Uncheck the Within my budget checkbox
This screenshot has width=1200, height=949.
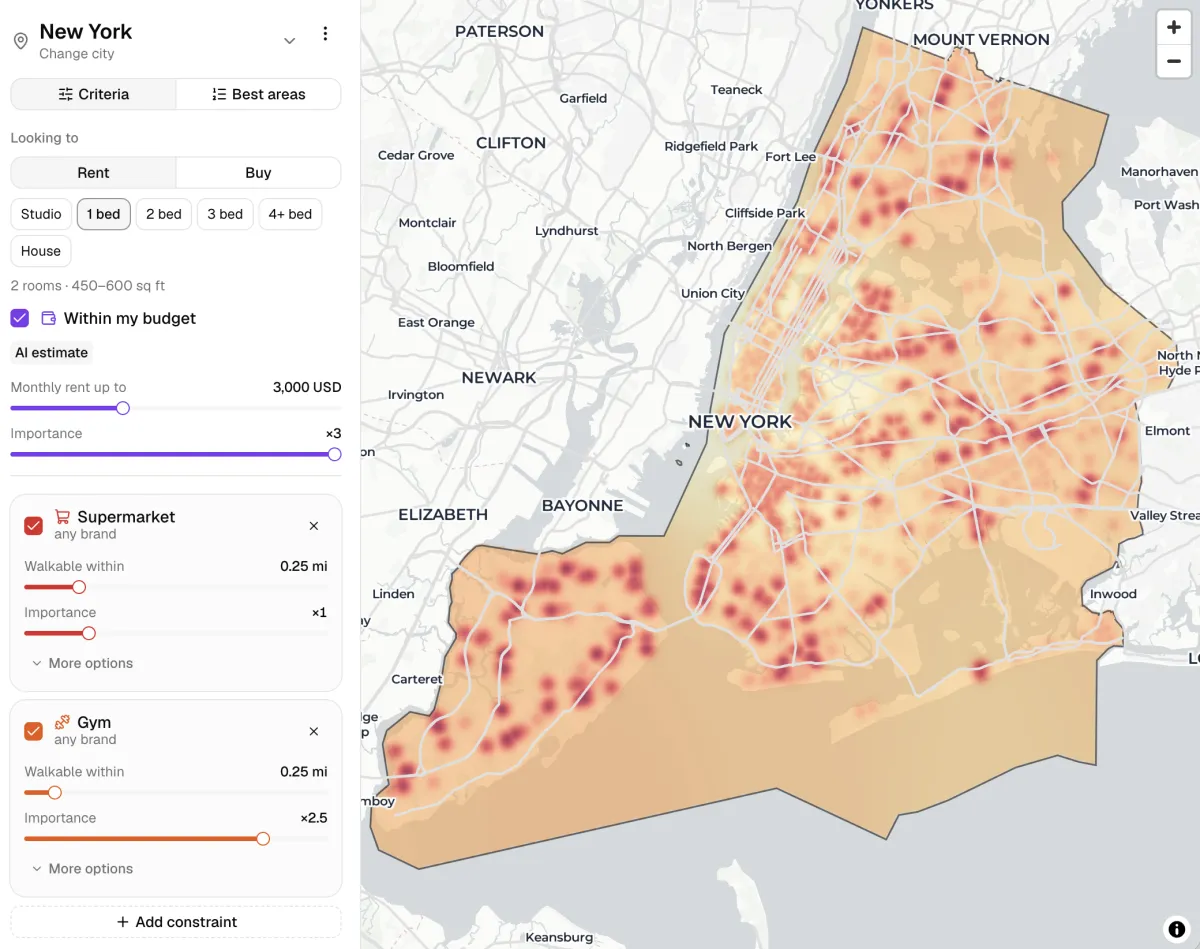tap(20, 318)
